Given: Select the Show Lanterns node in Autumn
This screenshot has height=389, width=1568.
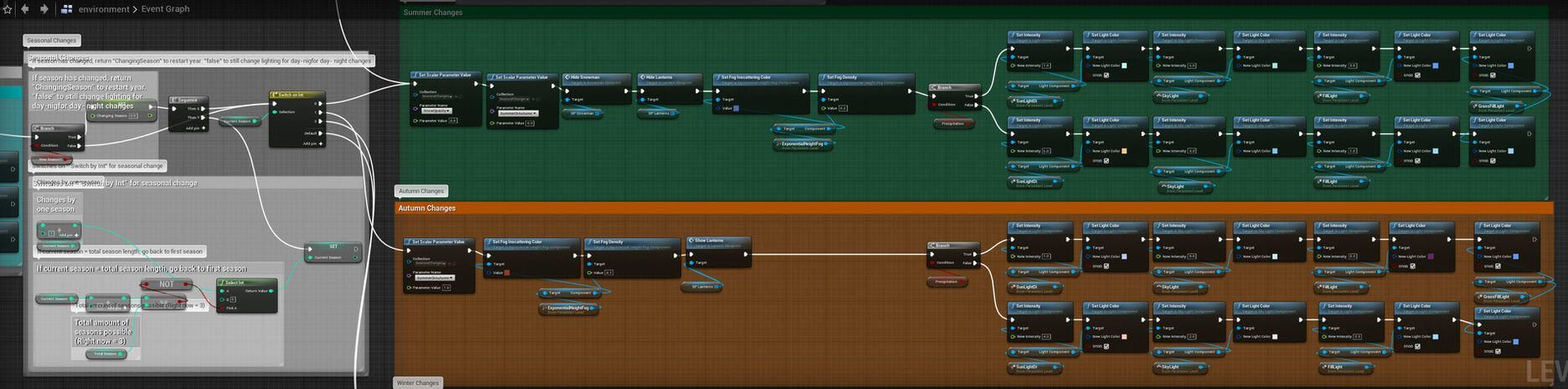Looking at the screenshot, I should coord(719,252).
